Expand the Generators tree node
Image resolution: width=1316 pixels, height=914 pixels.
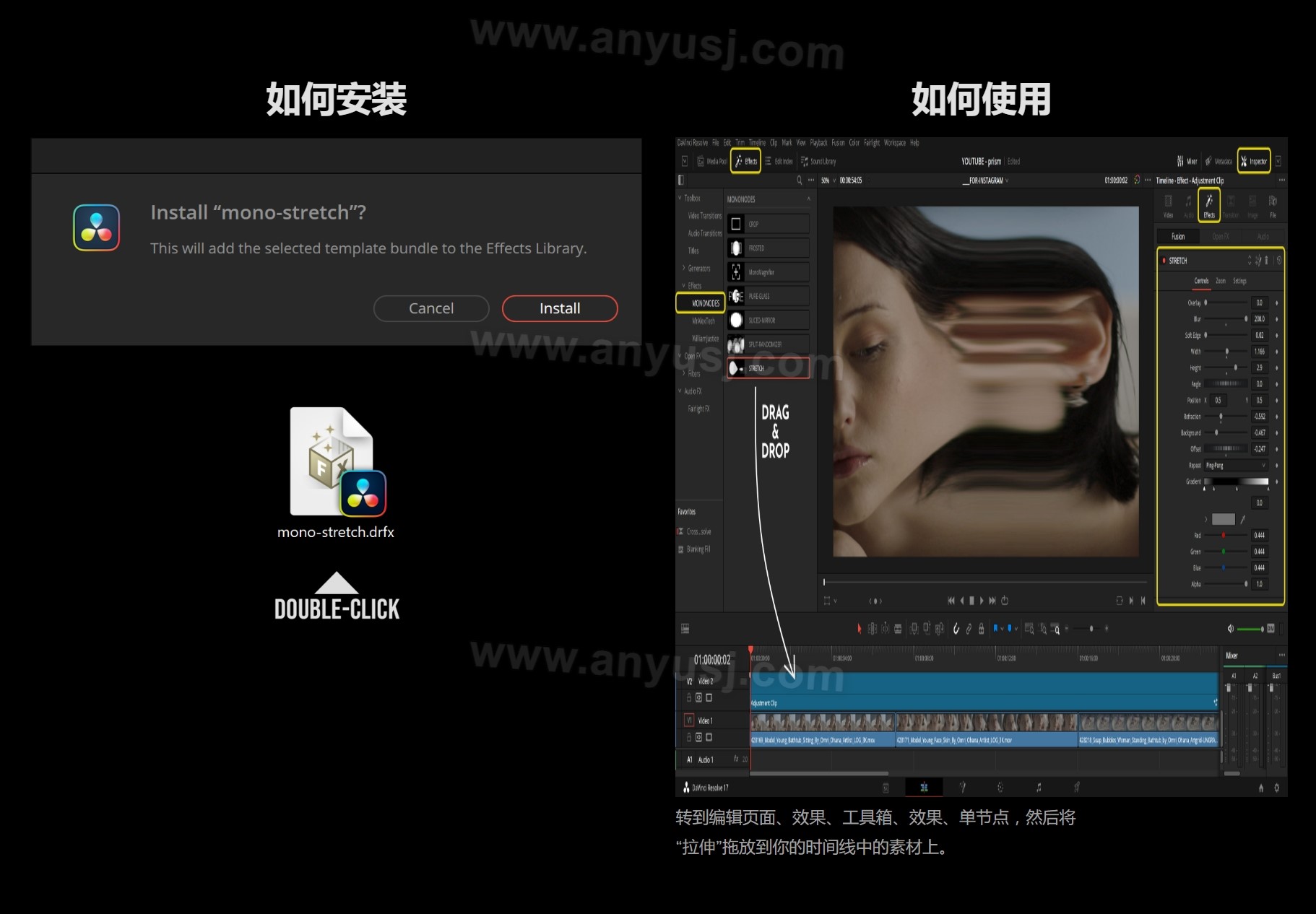[x=684, y=268]
